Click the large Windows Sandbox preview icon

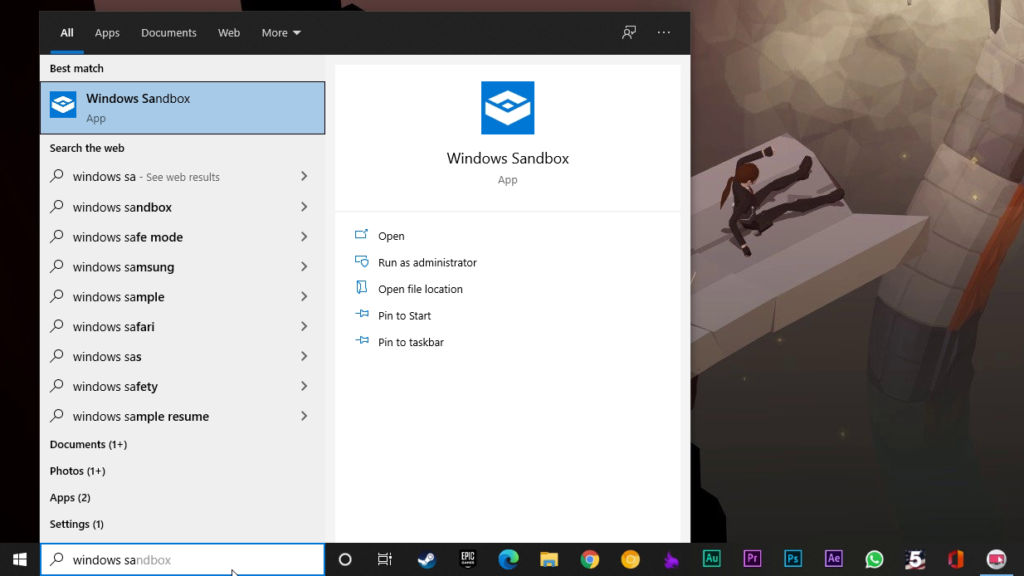(507, 108)
